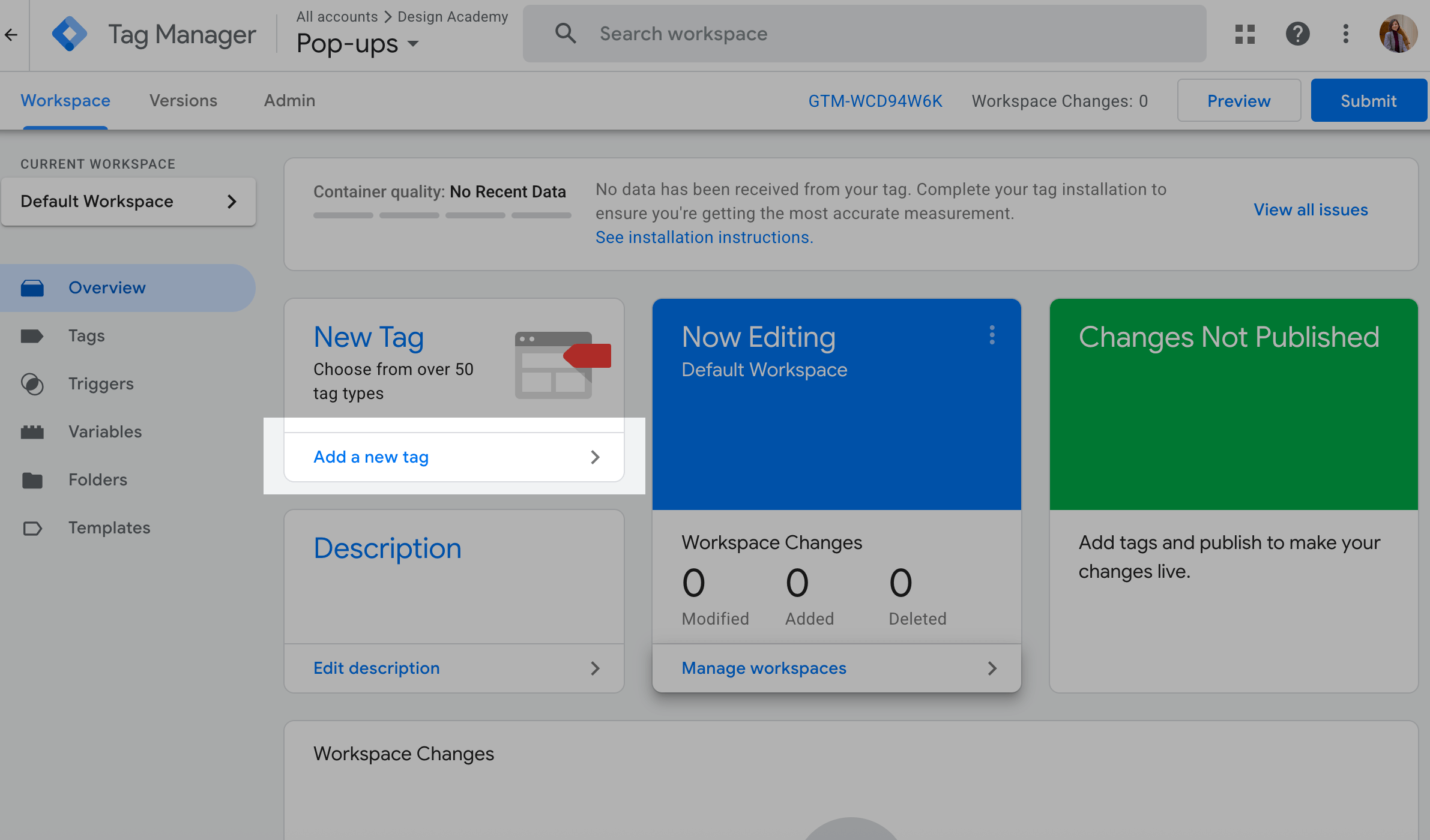Go to Tags in the sidebar
This screenshot has width=1430, height=840.
pos(86,336)
